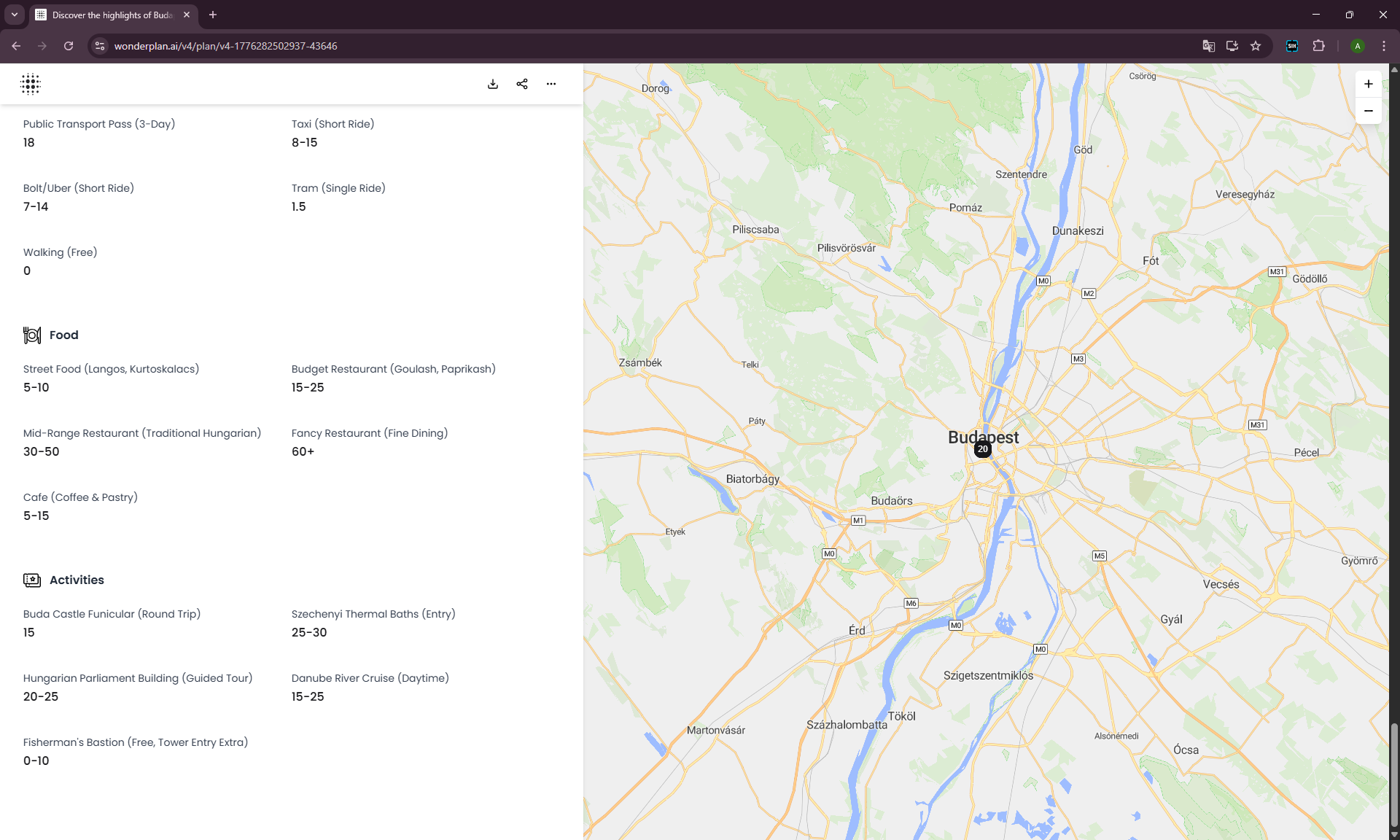This screenshot has height=840, width=1400.
Task: Download the trip plan
Action: (x=493, y=84)
